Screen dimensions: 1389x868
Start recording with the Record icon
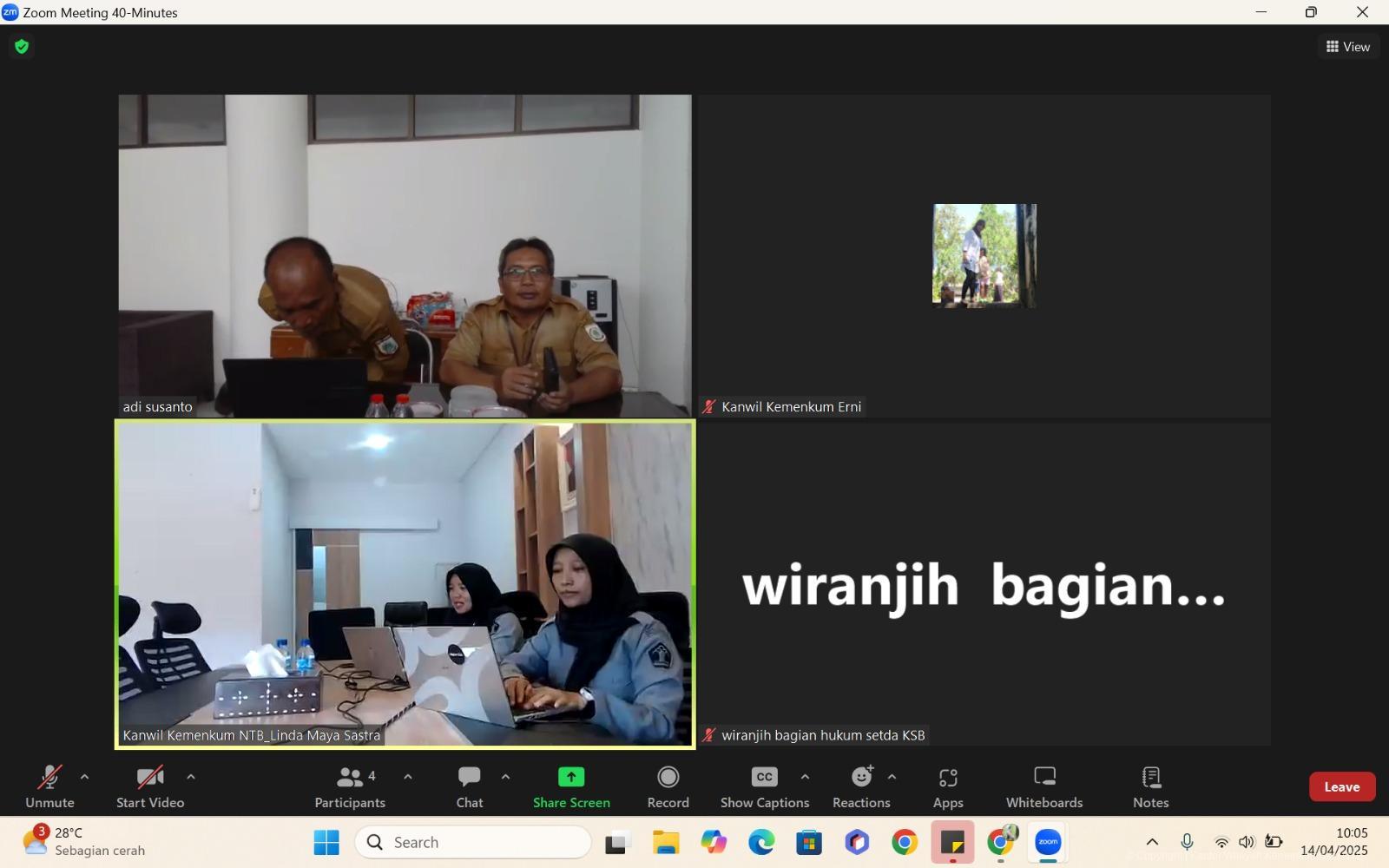point(668,777)
